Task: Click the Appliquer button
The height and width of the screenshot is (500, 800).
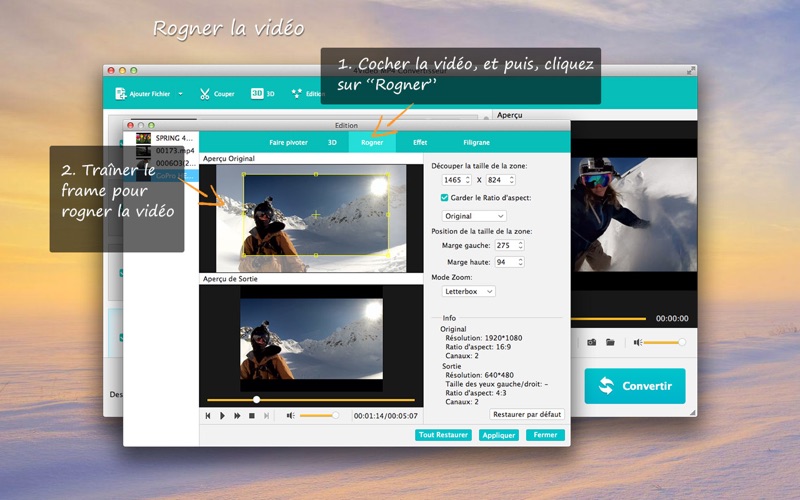Action: click(499, 435)
